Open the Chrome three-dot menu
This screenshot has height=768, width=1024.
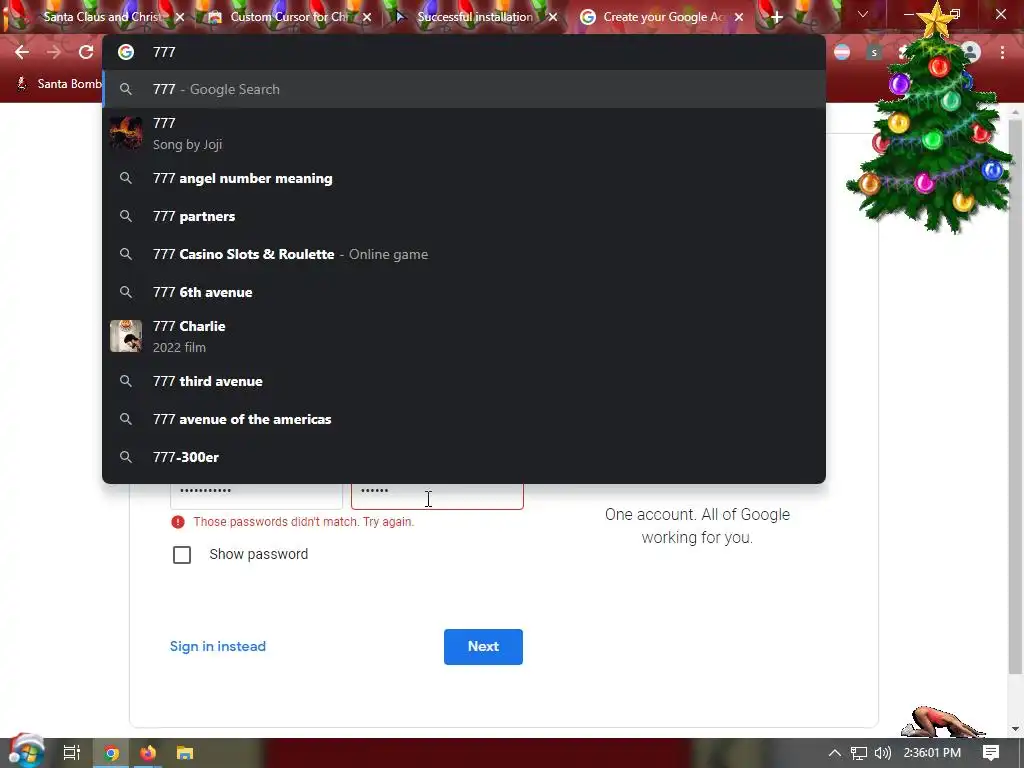coord(1002,52)
